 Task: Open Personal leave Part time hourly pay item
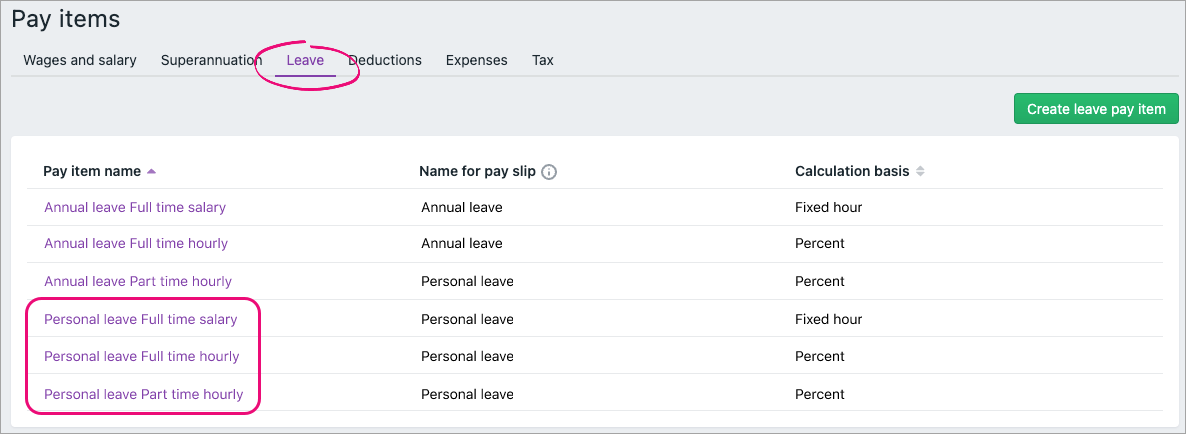[144, 394]
